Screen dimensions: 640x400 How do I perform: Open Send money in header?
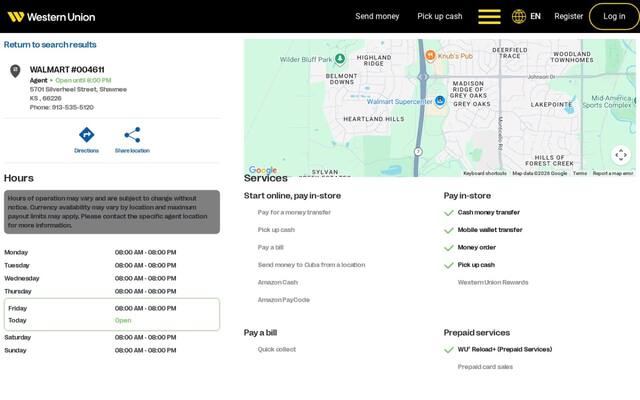(377, 16)
